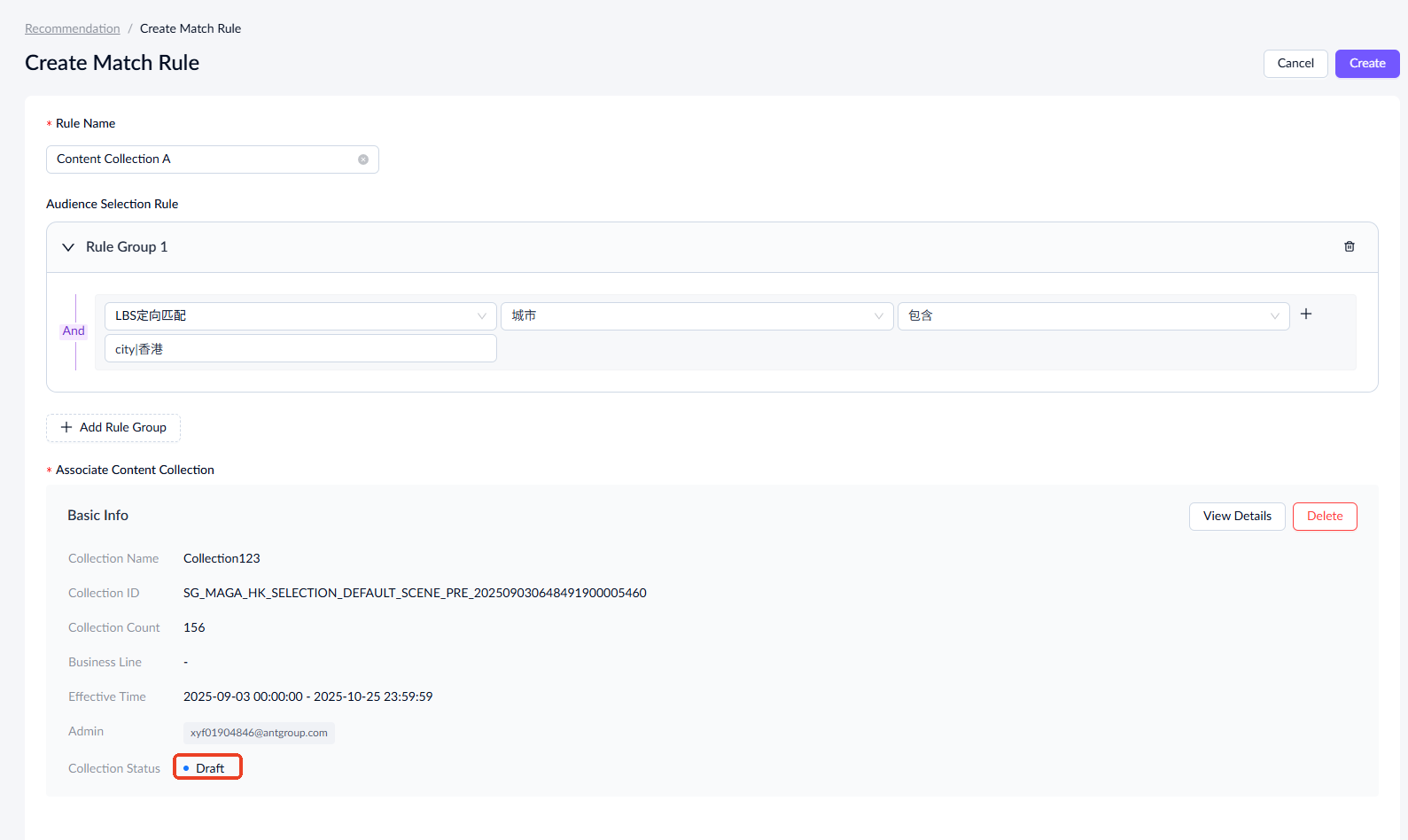
Task: Go to Recommendation breadcrumb link
Action: [73, 28]
